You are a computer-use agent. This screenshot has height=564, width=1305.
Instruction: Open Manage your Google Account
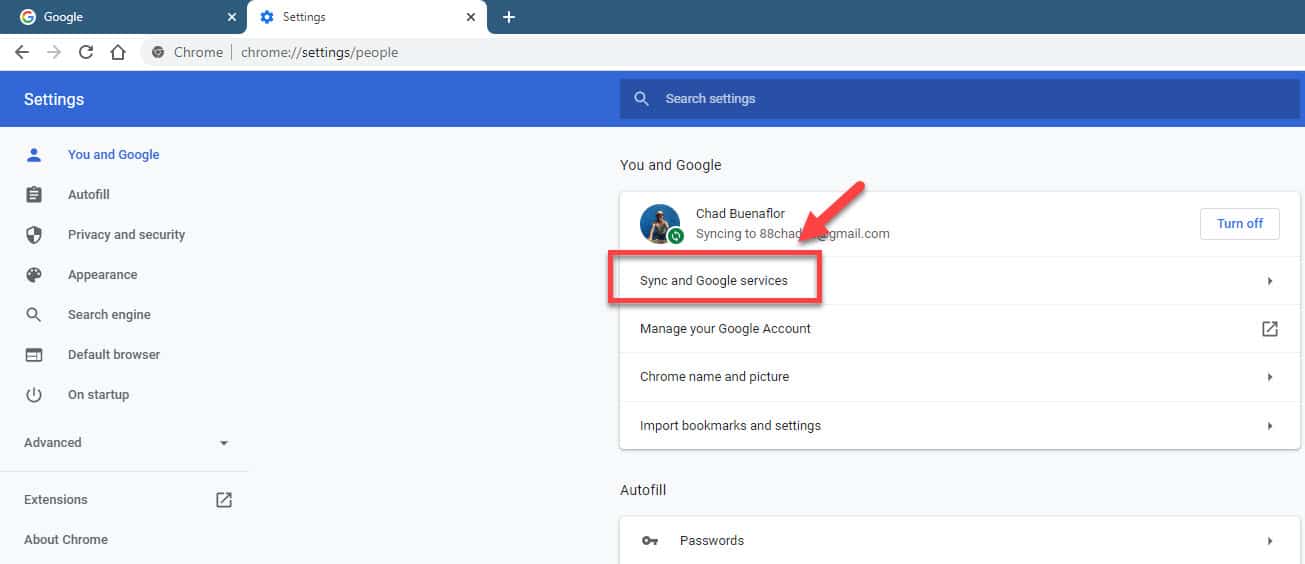(x=960, y=329)
